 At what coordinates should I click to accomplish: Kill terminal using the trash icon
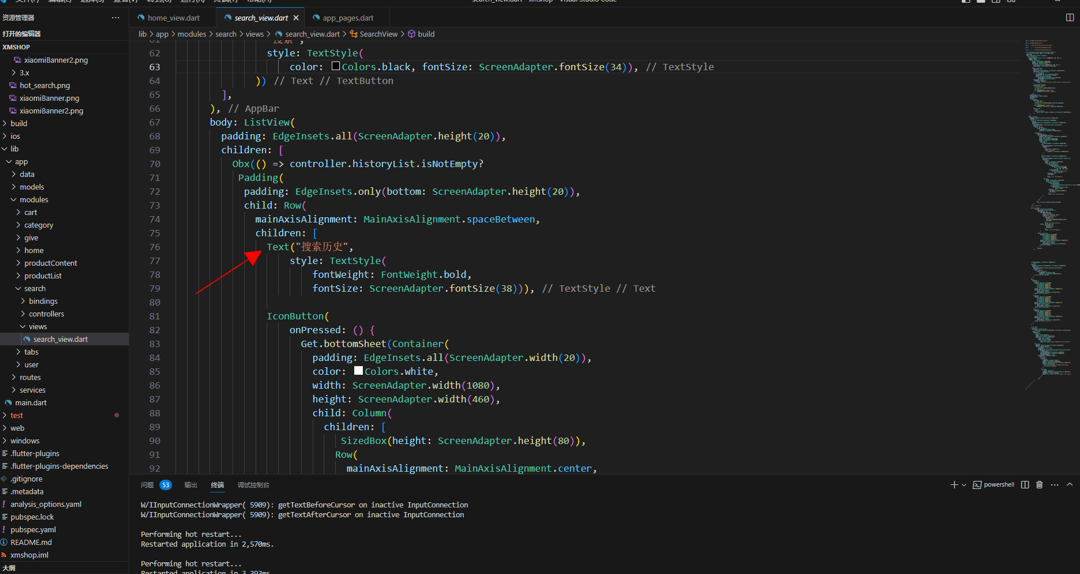tap(1039, 485)
